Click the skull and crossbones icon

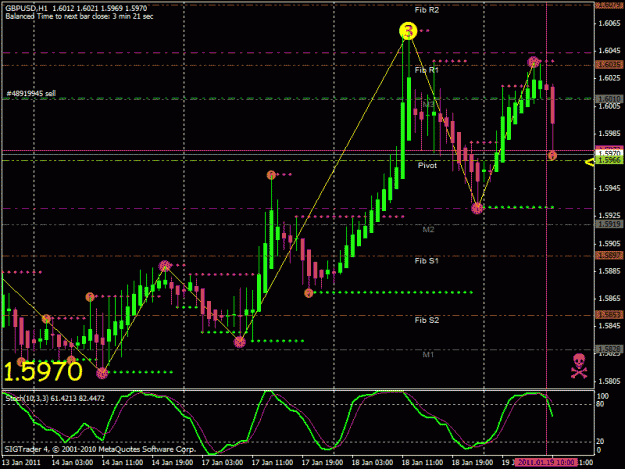579,366
